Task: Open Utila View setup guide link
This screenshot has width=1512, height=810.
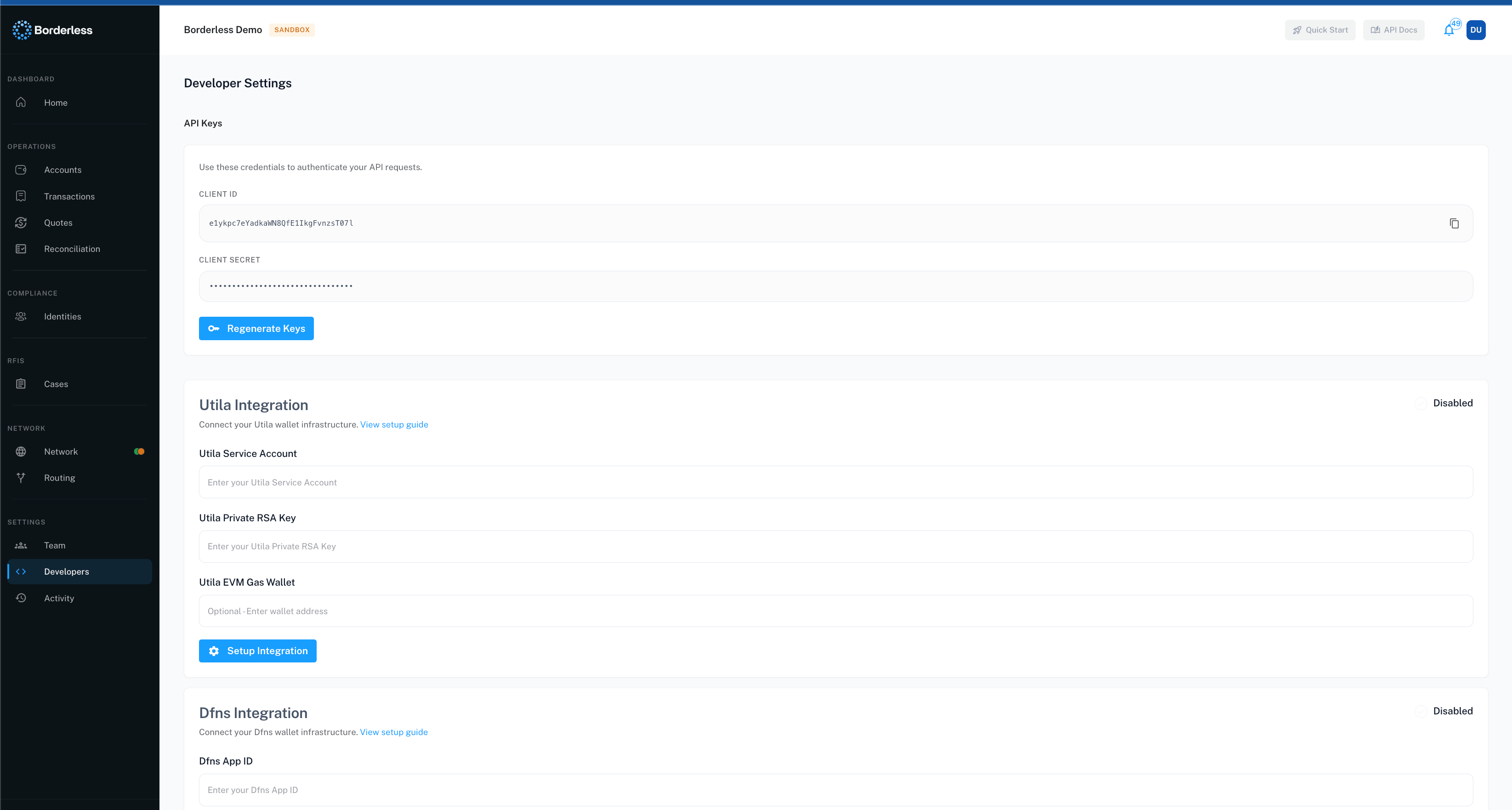Action: coord(394,424)
